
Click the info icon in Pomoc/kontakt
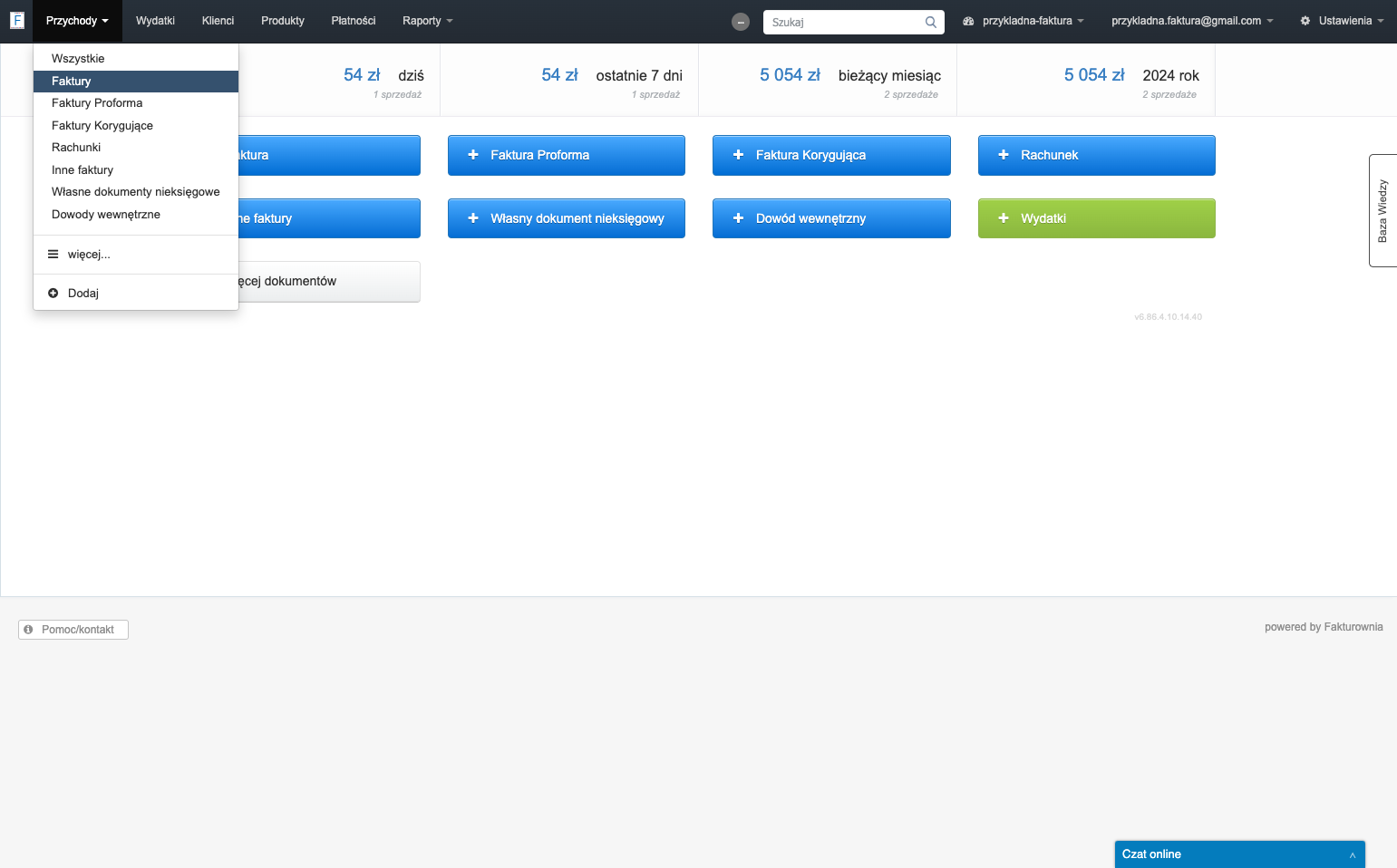28,630
